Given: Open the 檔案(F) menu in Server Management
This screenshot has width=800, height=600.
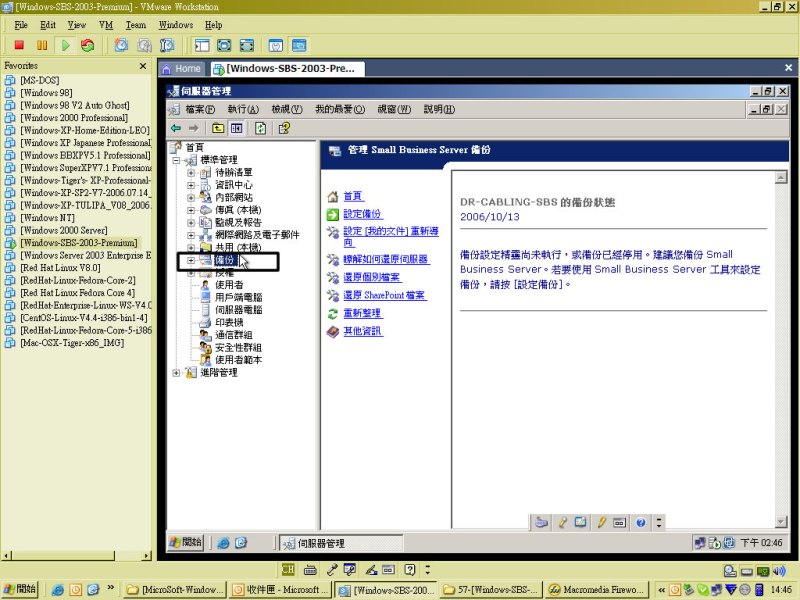Looking at the screenshot, I should click(x=200, y=109).
